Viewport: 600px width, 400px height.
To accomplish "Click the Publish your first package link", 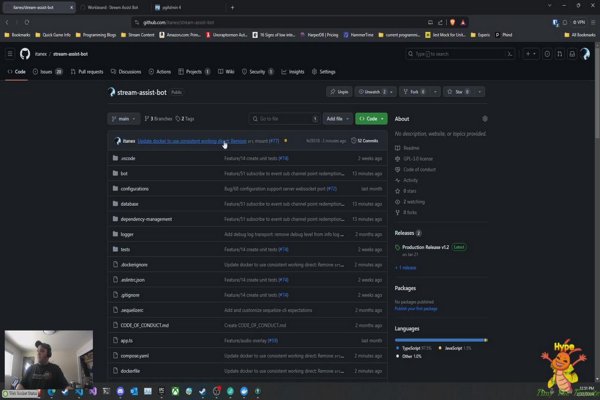I will click(x=416, y=309).
